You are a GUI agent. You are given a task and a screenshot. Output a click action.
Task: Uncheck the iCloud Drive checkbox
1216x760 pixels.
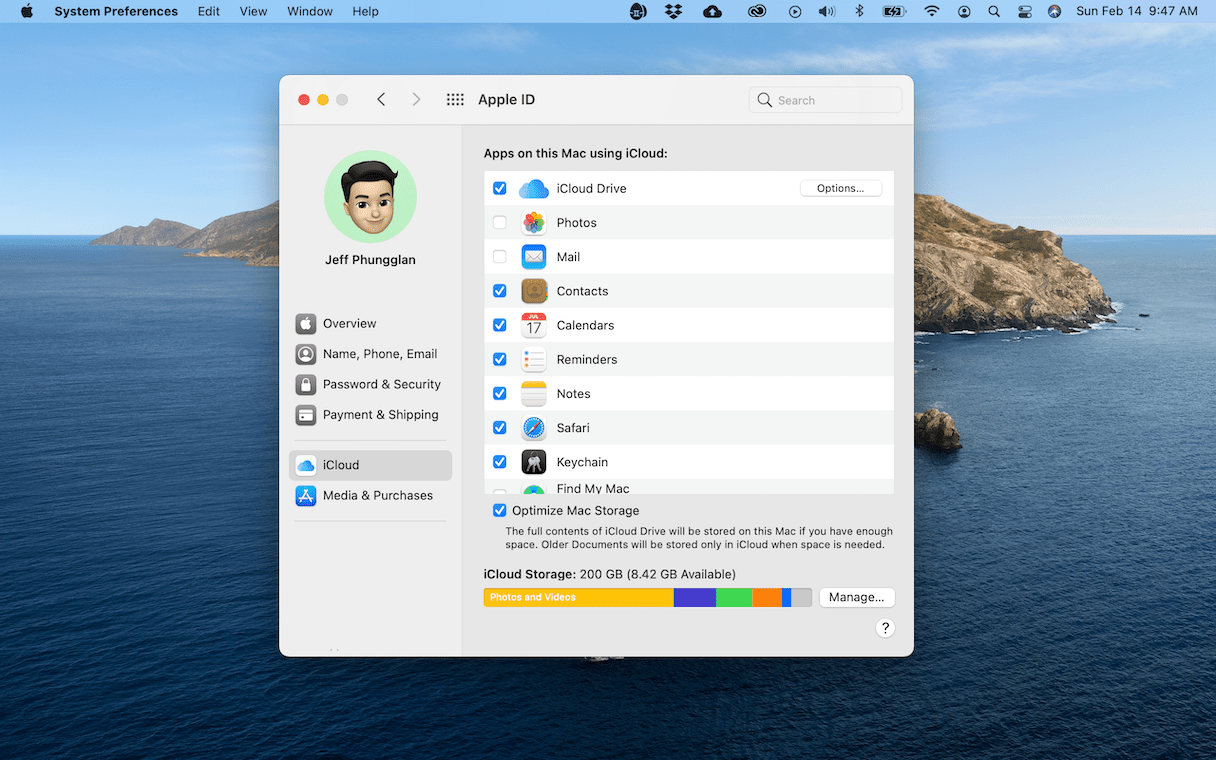click(500, 188)
